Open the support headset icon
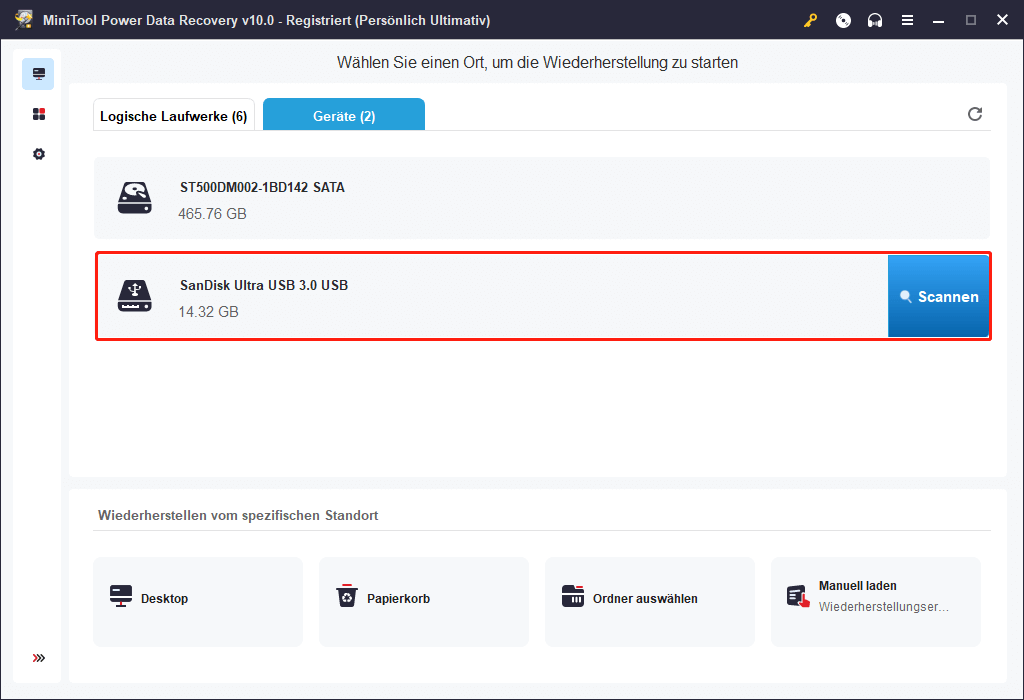This screenshot has width=1024, height=700. 875,20
